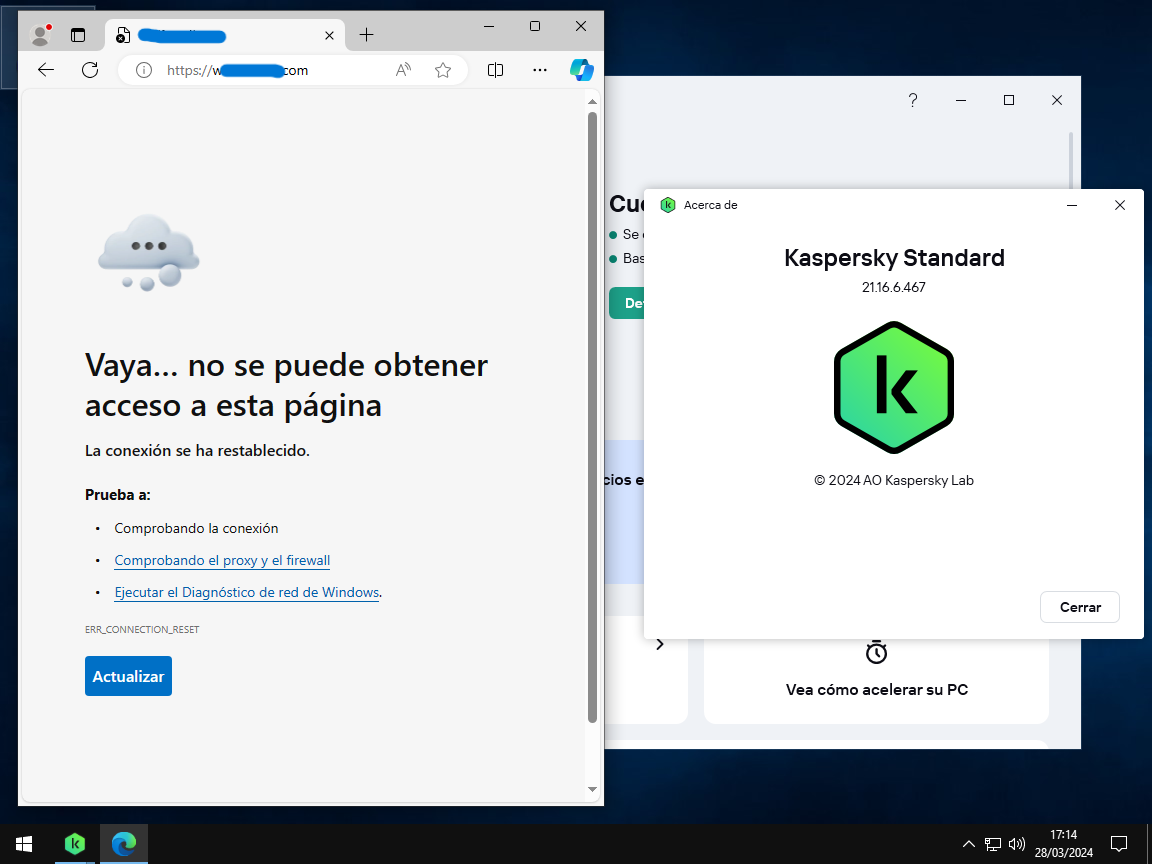This screenshot has height=864, width=1152.
Task: Show hidden system tray icons chevron
Action: pyautogui.click(x=968, y=844)
